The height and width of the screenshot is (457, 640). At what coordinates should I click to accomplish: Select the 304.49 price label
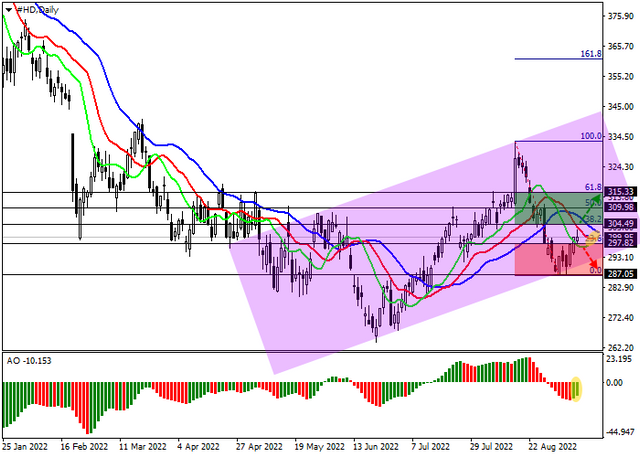click(620, 223)
